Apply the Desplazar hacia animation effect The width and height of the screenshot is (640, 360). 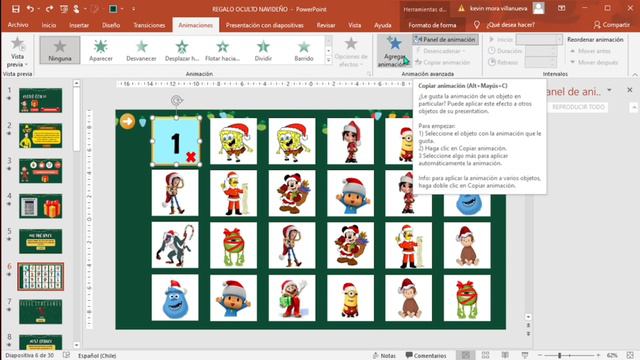[182, 50]
